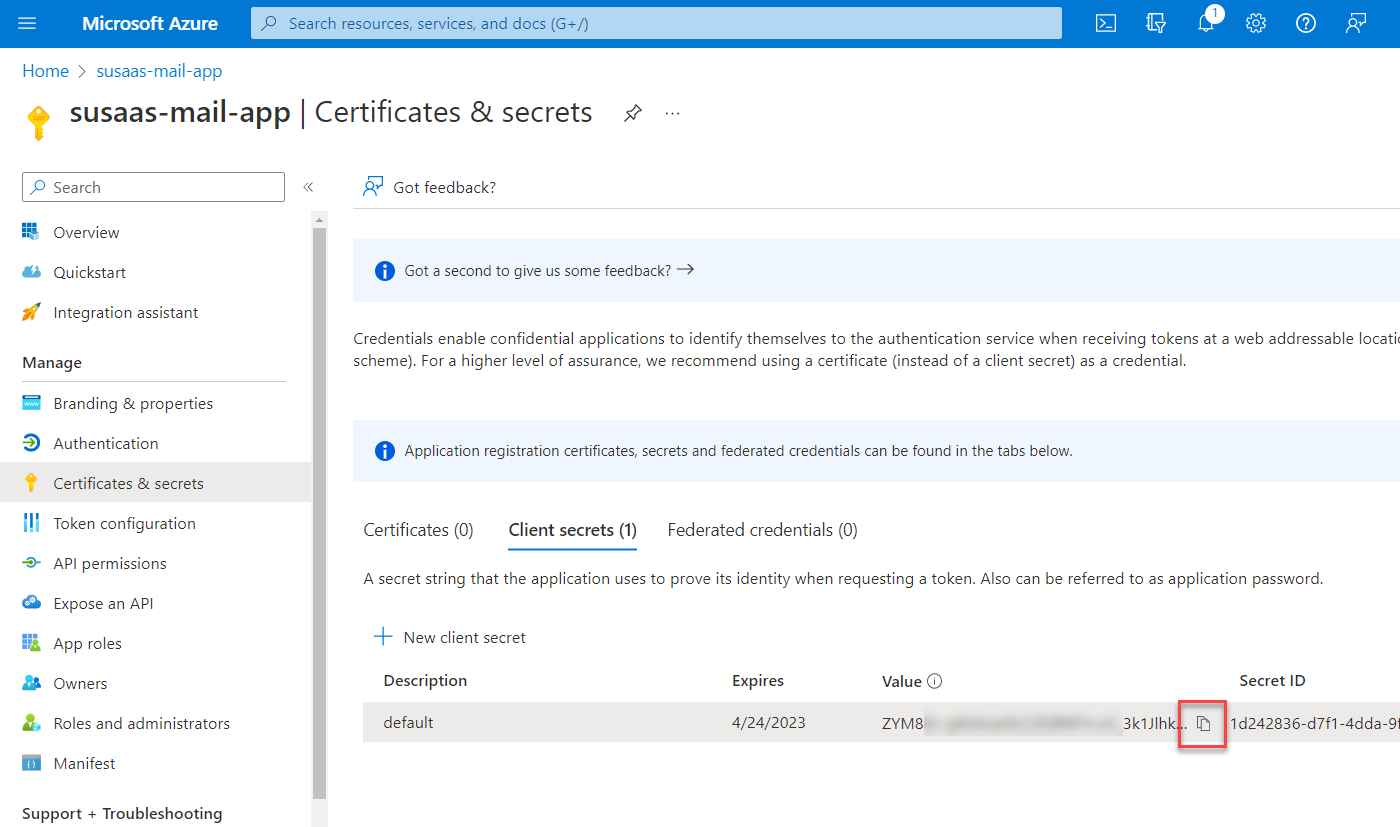This screenshot has height=827, width=1400.
Task: Click the Manage section heading
Action: point(52,362)
